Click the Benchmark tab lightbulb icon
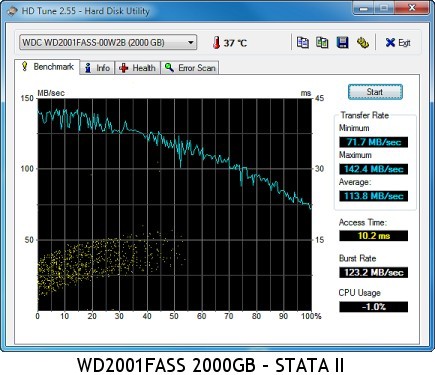Screen dimensions: 435x375 [x=24, y=66]
